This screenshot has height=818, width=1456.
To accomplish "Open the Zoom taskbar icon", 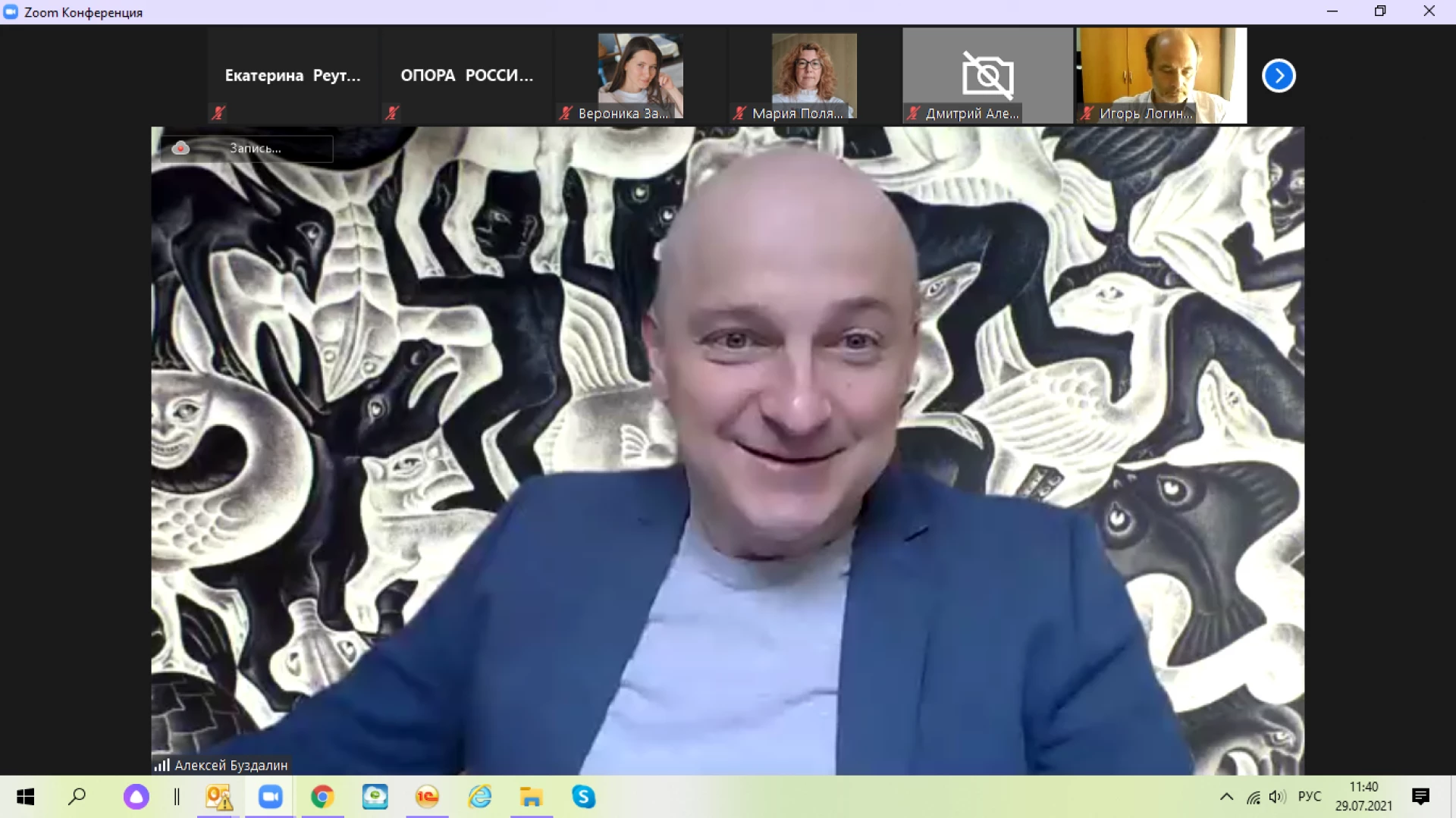I will (x=270, y=797).
